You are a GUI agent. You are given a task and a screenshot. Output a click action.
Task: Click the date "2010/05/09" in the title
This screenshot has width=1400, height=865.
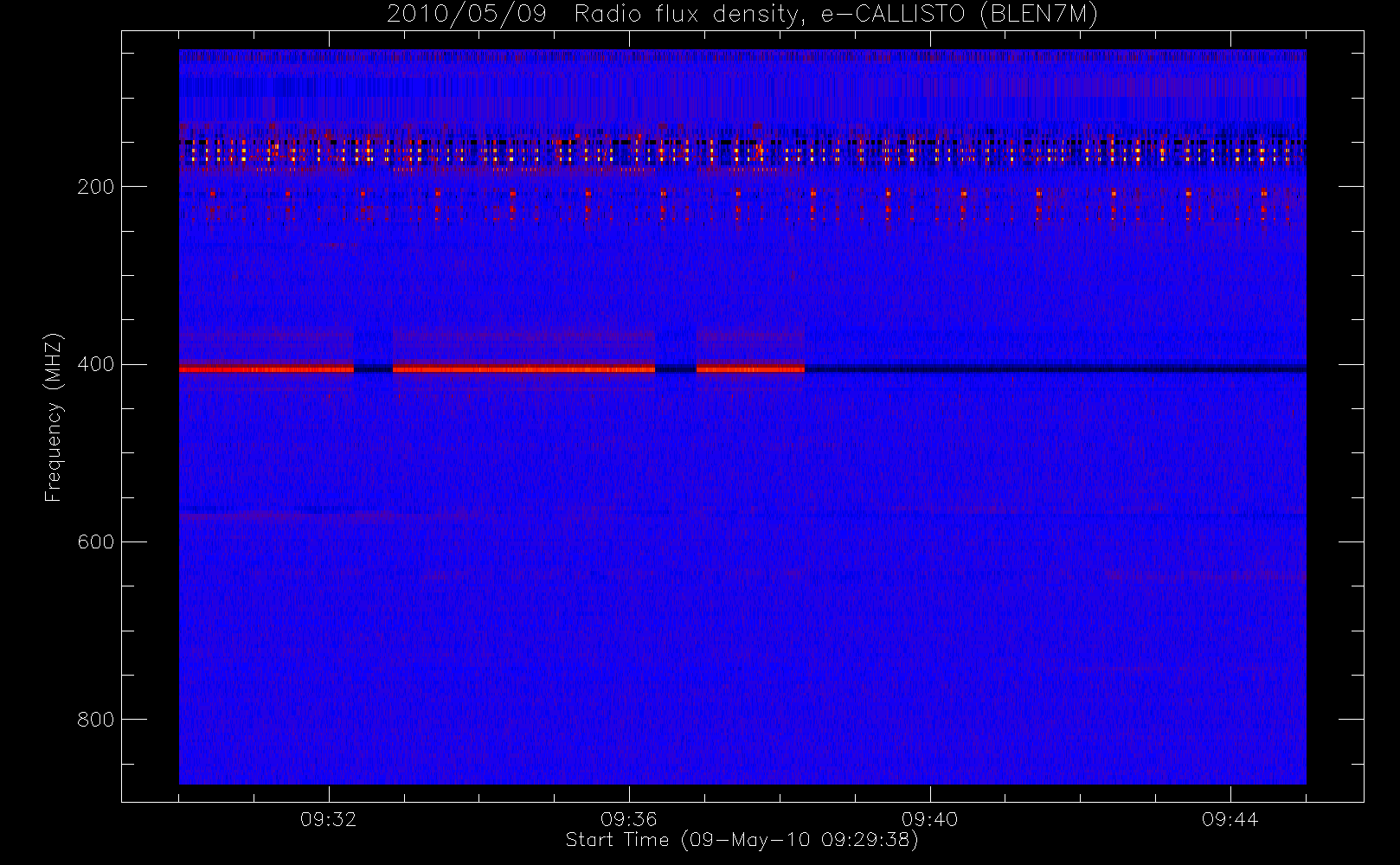[x=466, y=15]
